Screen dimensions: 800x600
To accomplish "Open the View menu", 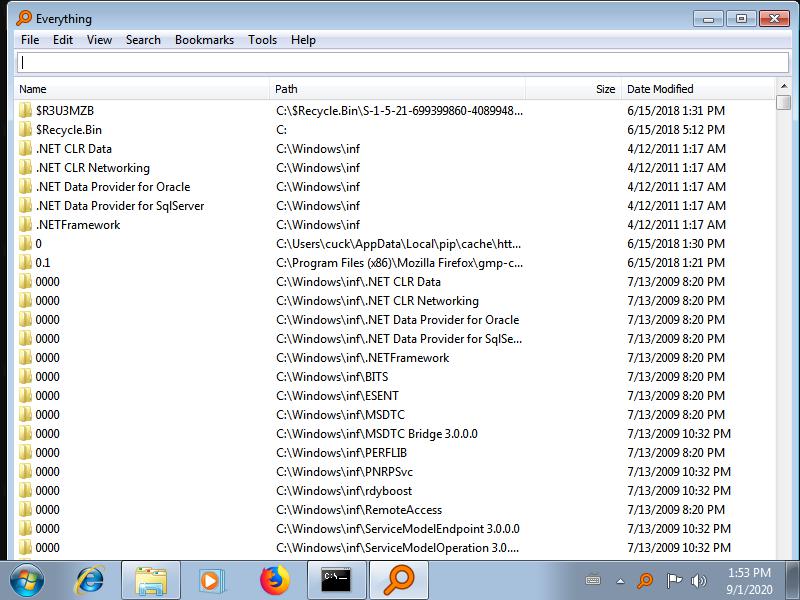I will tap(99, 40).
